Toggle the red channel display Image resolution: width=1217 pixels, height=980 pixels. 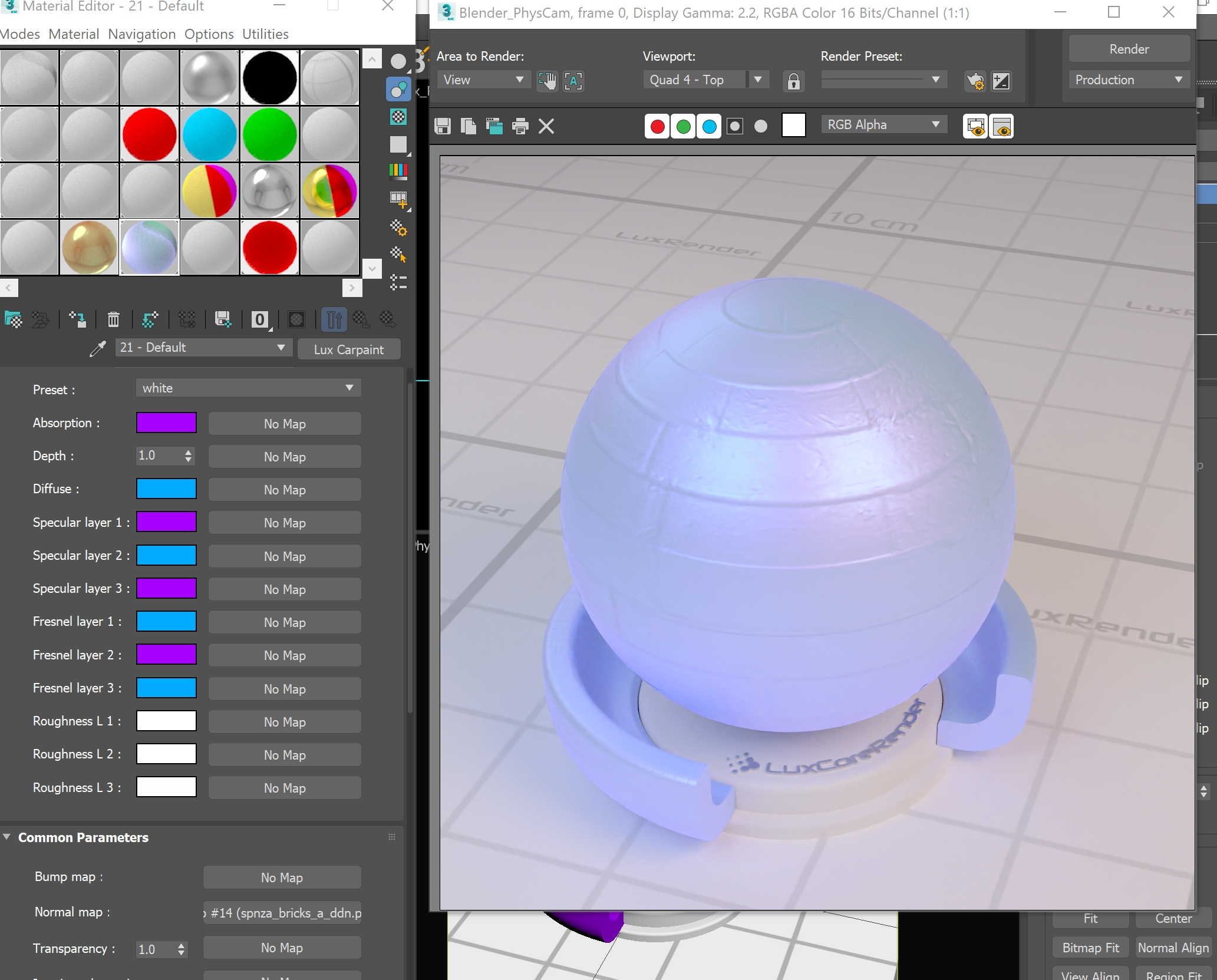(x=657, y=126)
